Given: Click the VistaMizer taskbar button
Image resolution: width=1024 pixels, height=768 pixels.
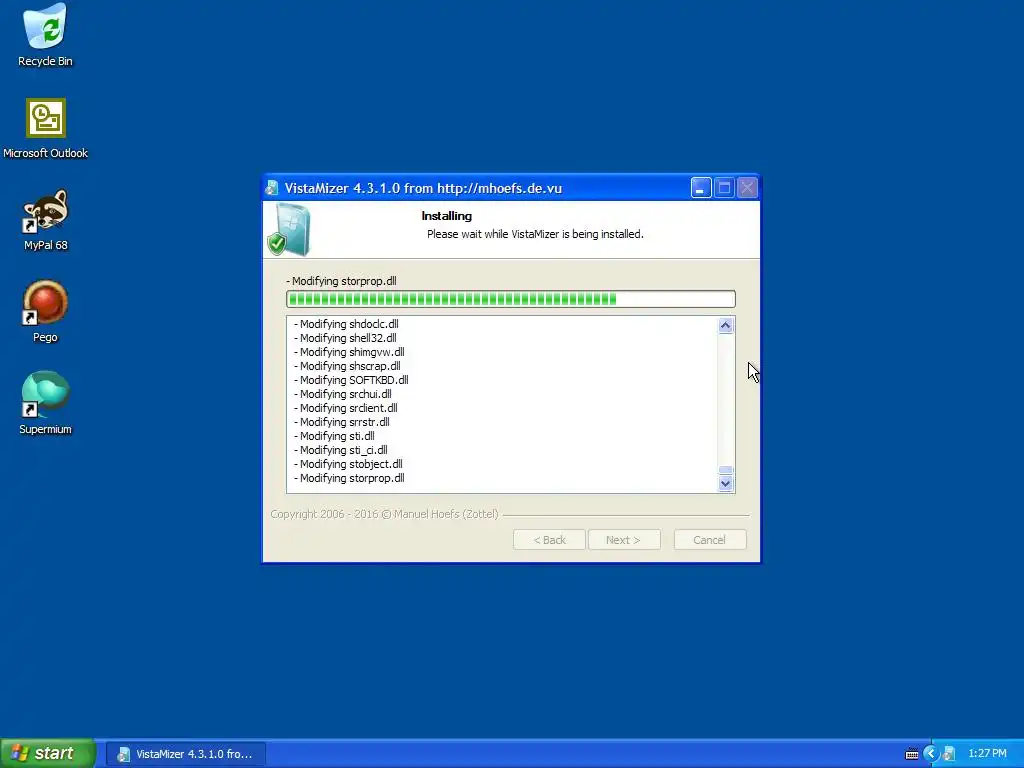Looking at the screenshot, I should point(185,754).
